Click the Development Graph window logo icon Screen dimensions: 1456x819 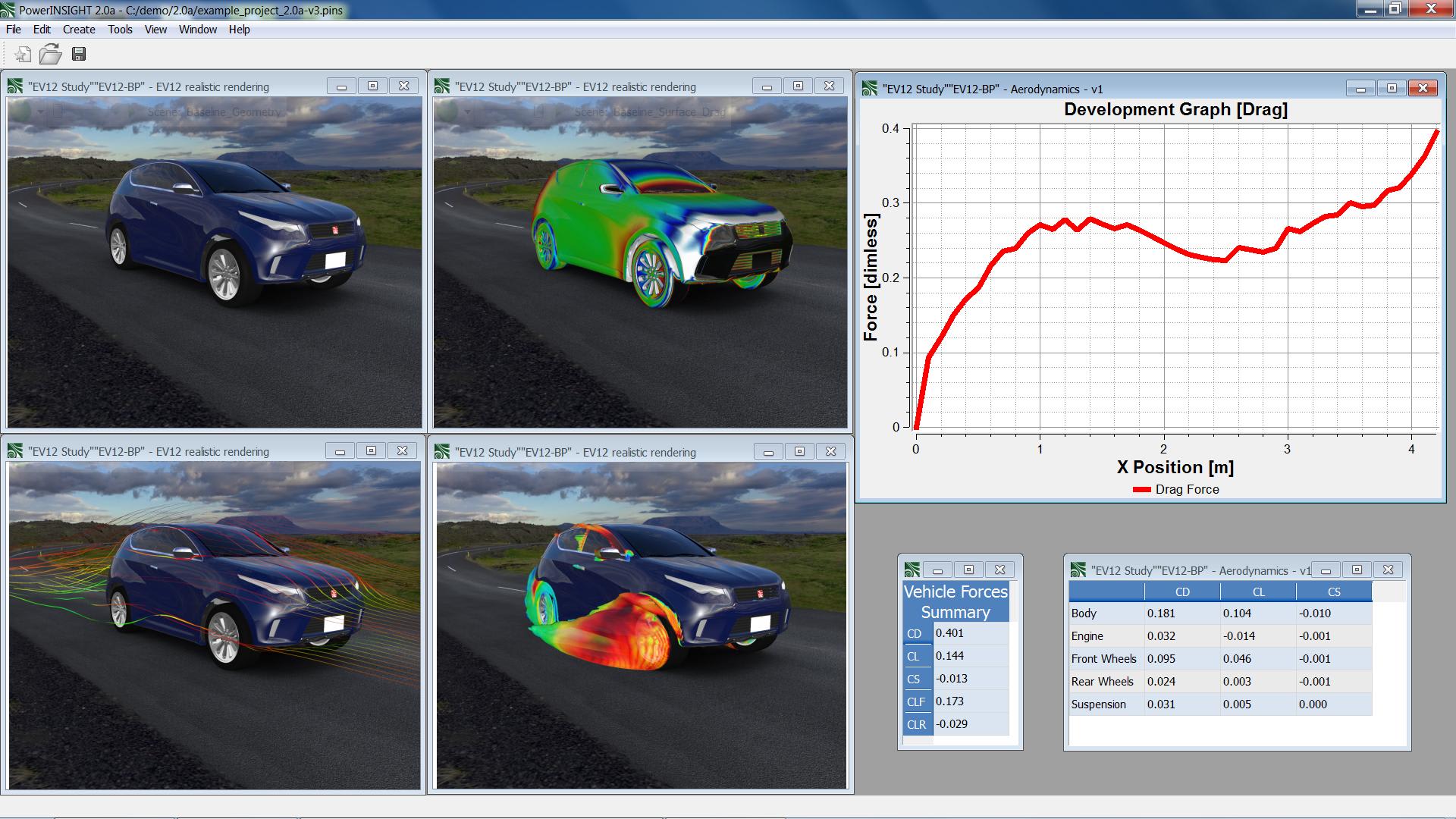coord(870,89)
